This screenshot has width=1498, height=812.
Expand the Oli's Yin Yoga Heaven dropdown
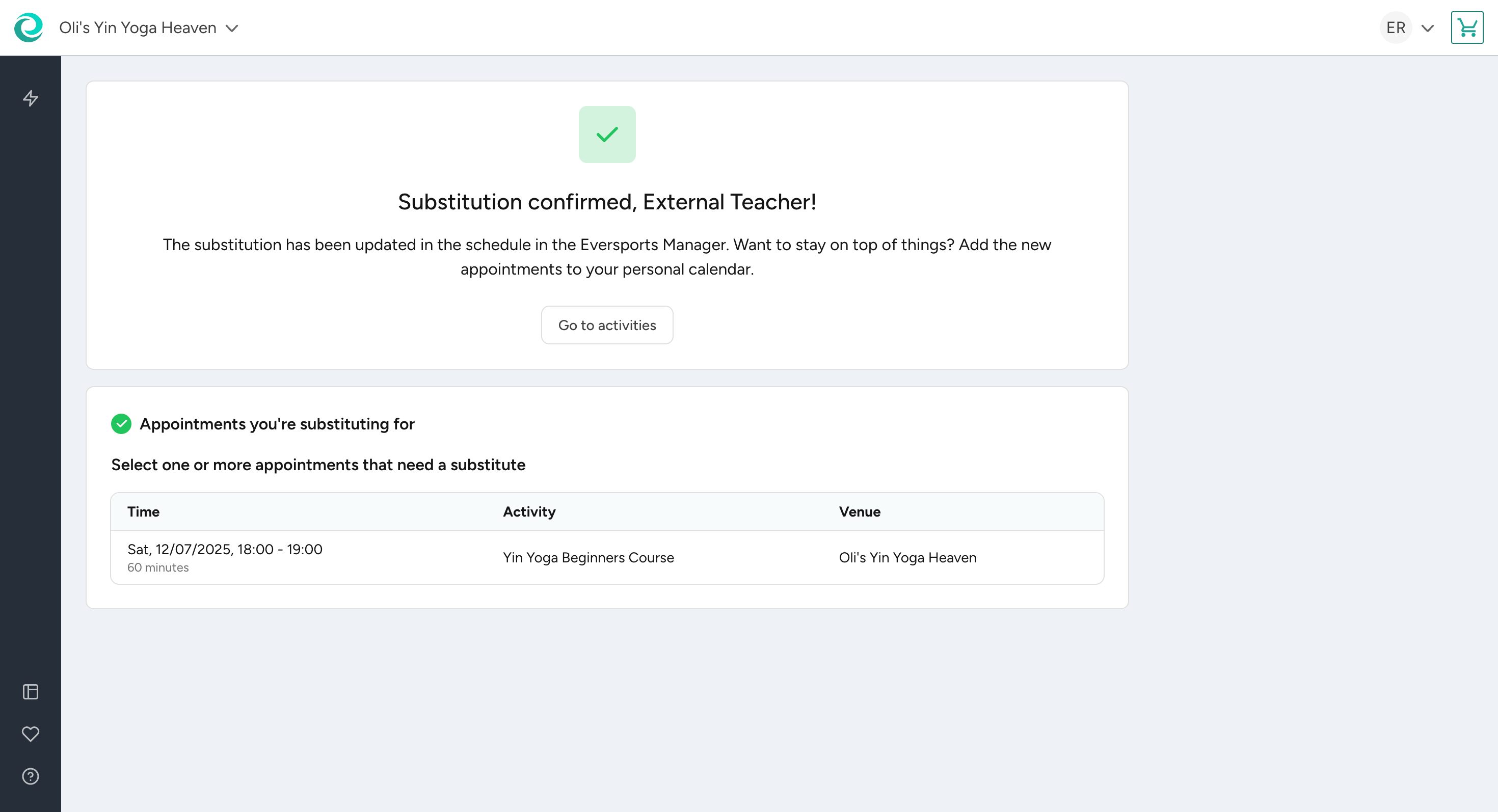pyautogui.click(x=232, y=29)
